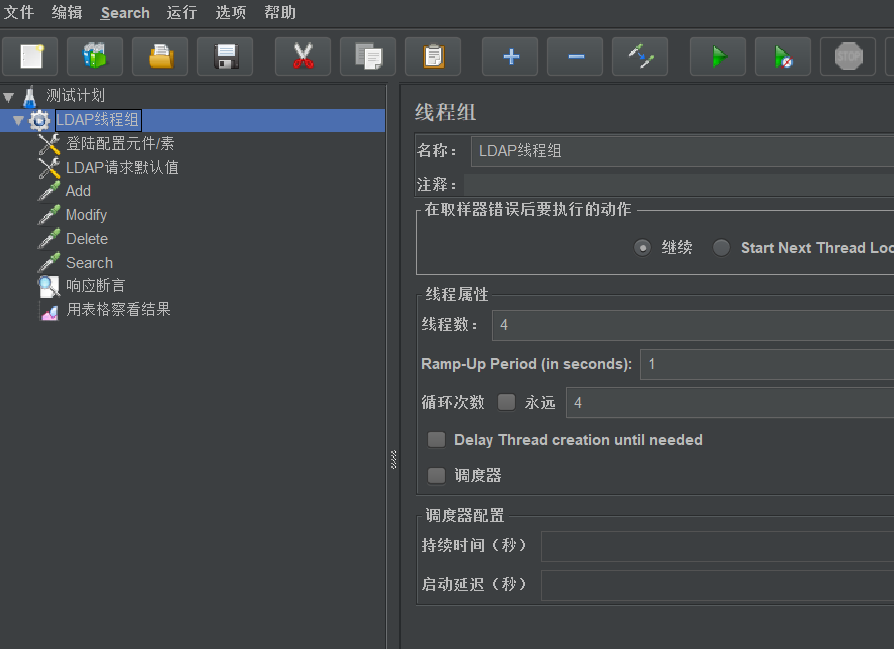894x649 pixels.
Task: Click the 持续时间（秒） field
Action: [x=717, y=546]
